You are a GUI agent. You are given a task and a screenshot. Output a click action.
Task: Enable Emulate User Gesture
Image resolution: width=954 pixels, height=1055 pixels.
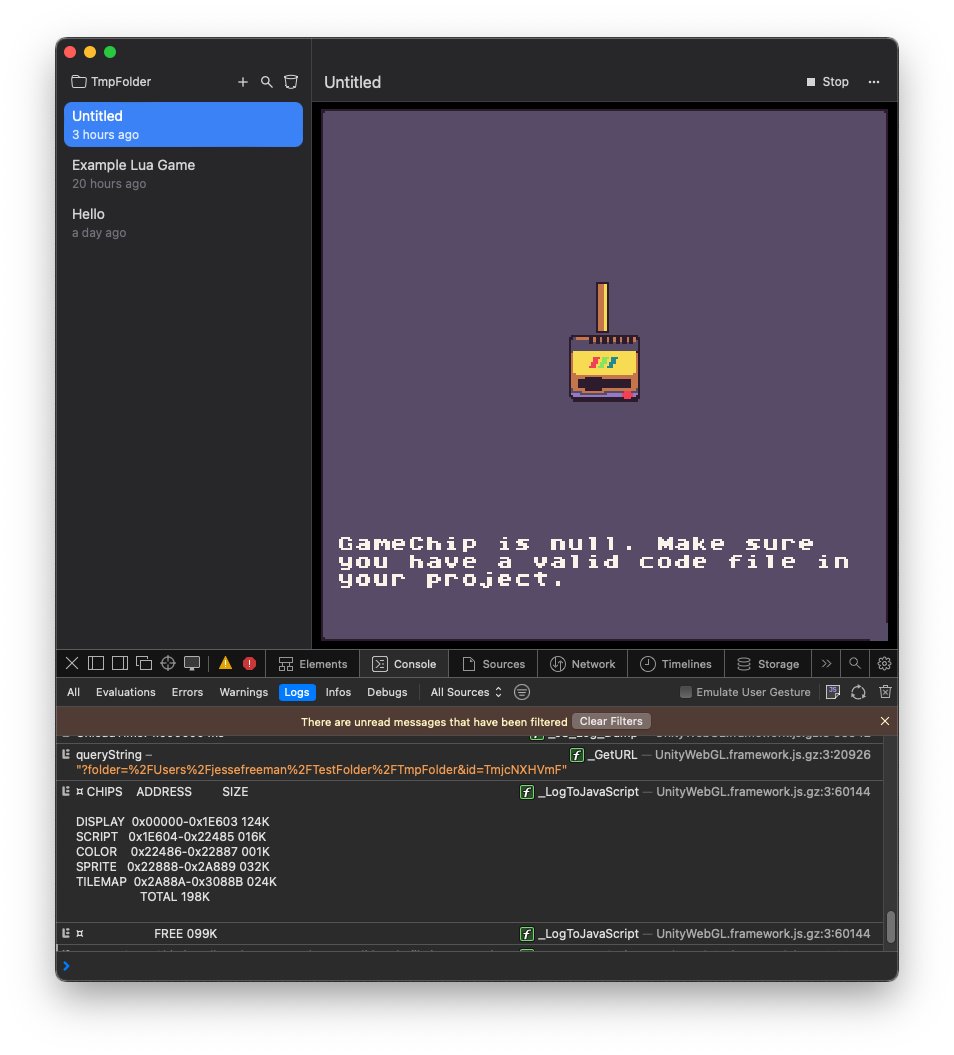click(x=687, y=691)
